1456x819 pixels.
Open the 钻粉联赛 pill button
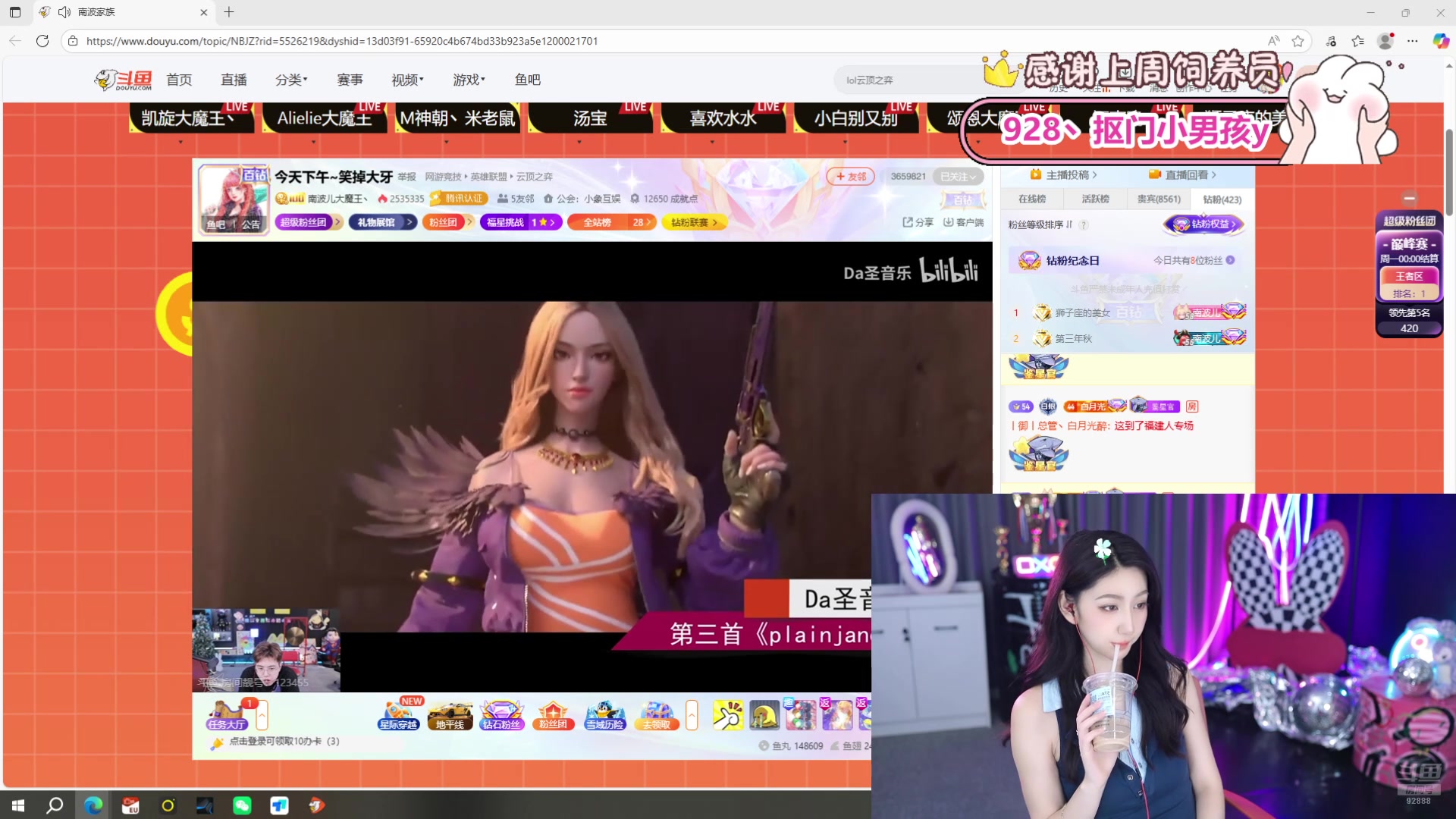coord(694,222)
